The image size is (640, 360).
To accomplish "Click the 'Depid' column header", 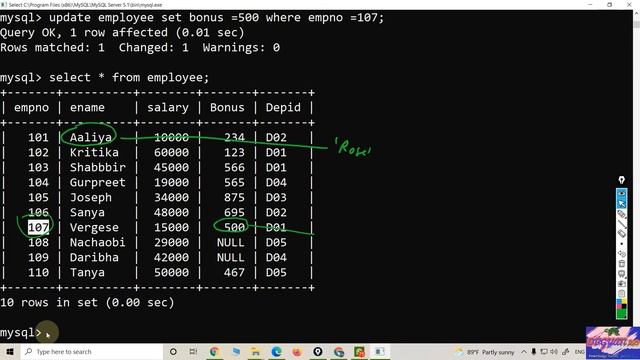I will point(283,108).
